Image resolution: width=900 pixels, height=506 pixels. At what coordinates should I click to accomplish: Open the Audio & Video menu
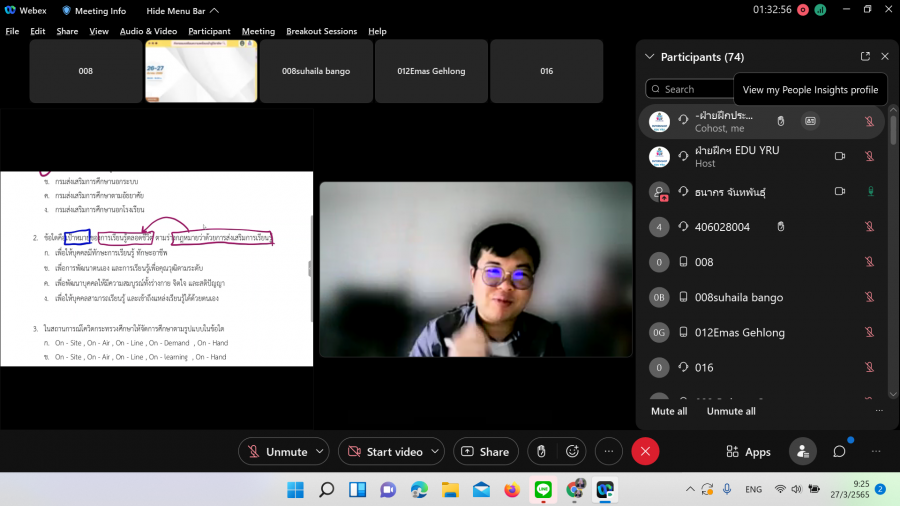click(148, 31)
